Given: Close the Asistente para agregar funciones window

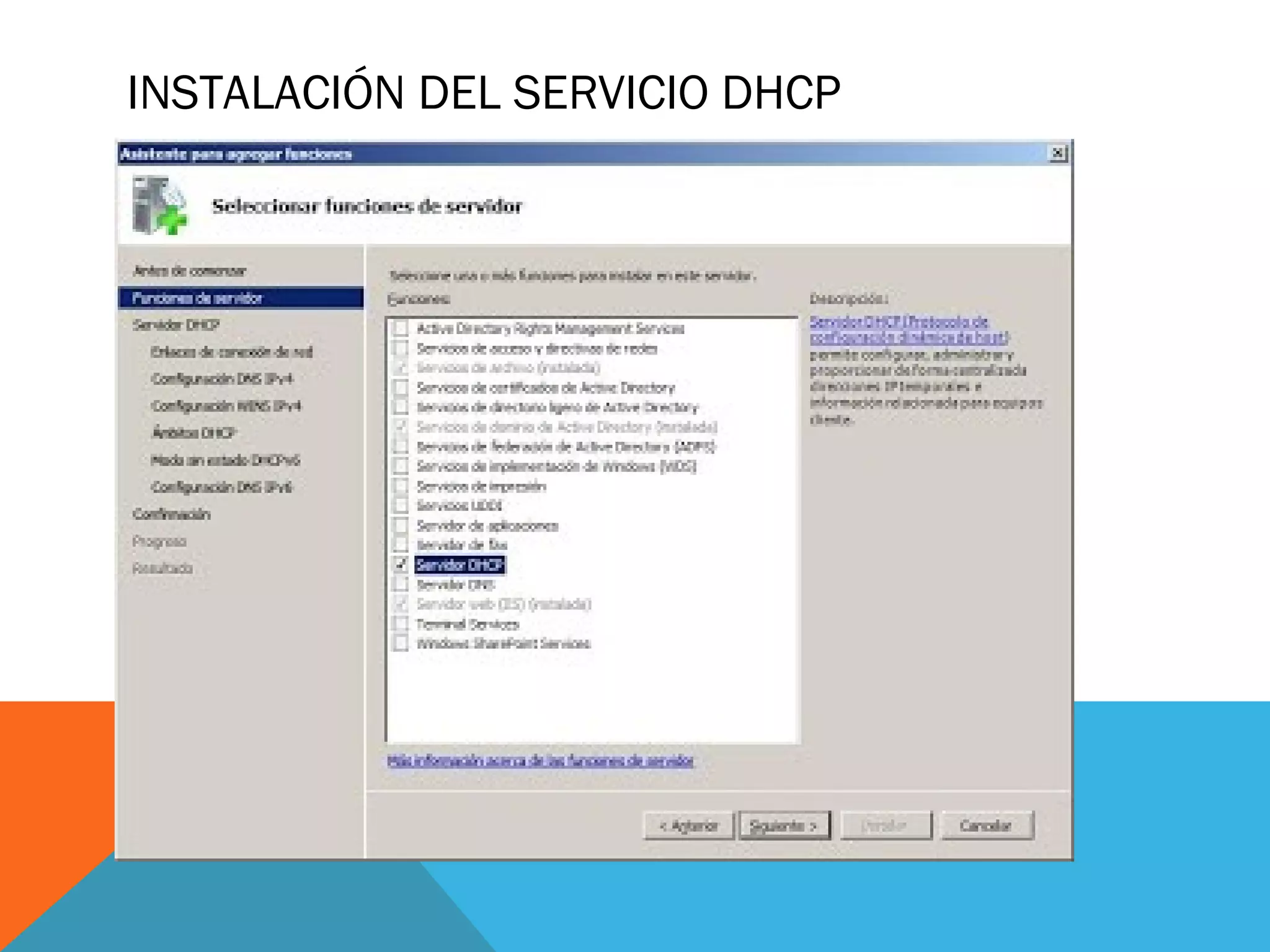Looking at the screenshot, I should pyautogui.click(x=1058, y=153).
